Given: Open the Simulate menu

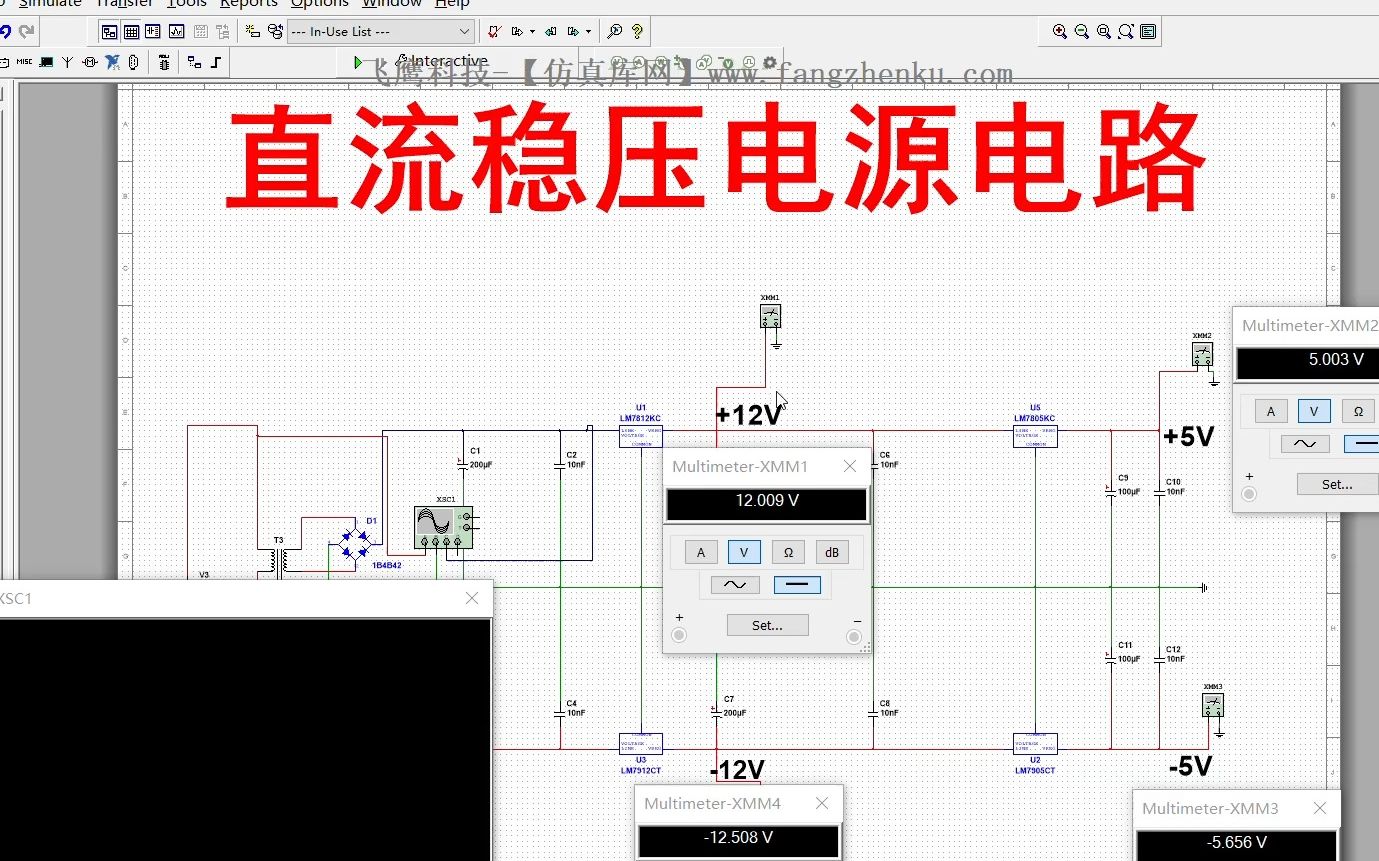Looking at the screenshot, I should coord(50,4).
